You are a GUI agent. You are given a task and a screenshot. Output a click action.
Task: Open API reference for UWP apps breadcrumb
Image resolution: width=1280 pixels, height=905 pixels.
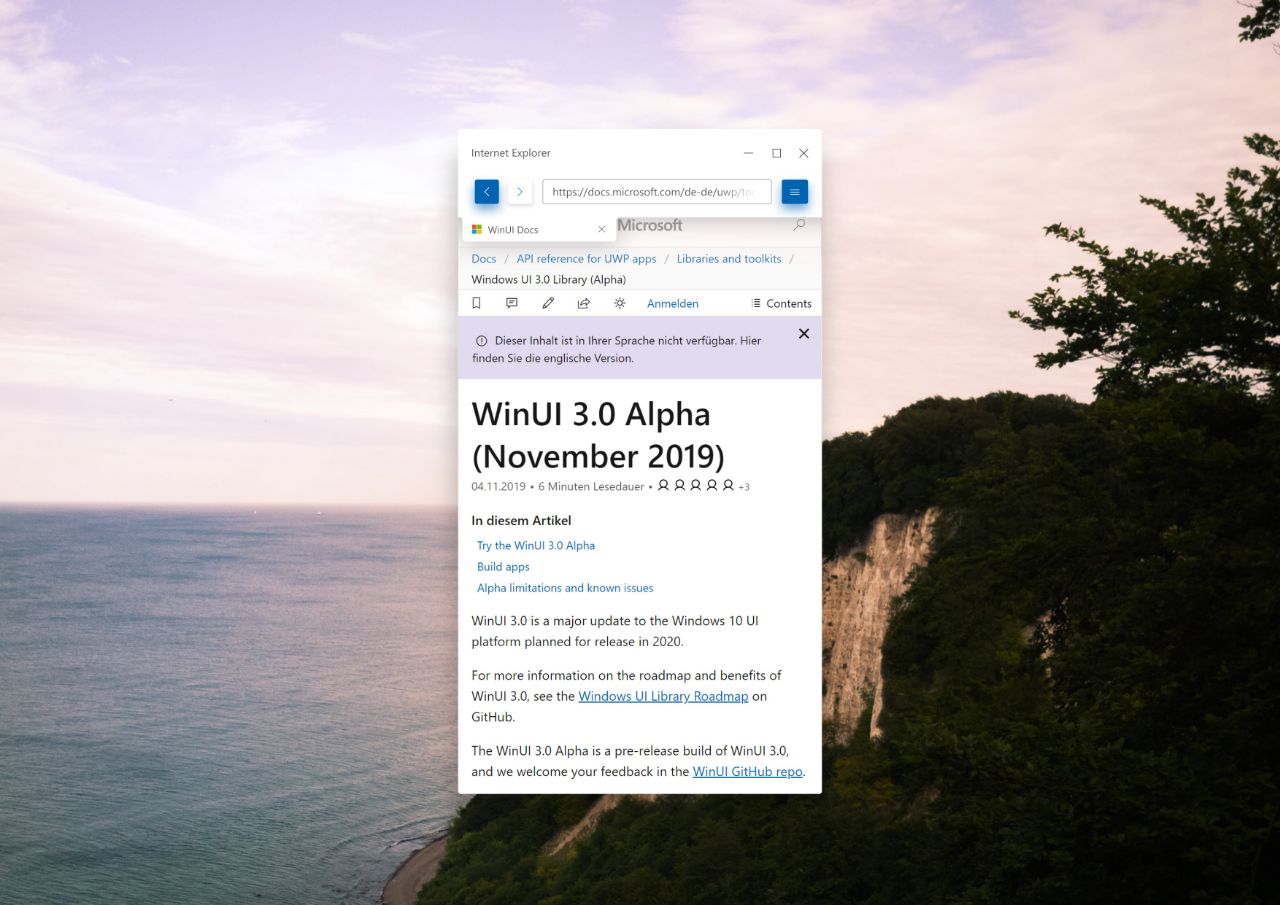click(x=586, y=259)
